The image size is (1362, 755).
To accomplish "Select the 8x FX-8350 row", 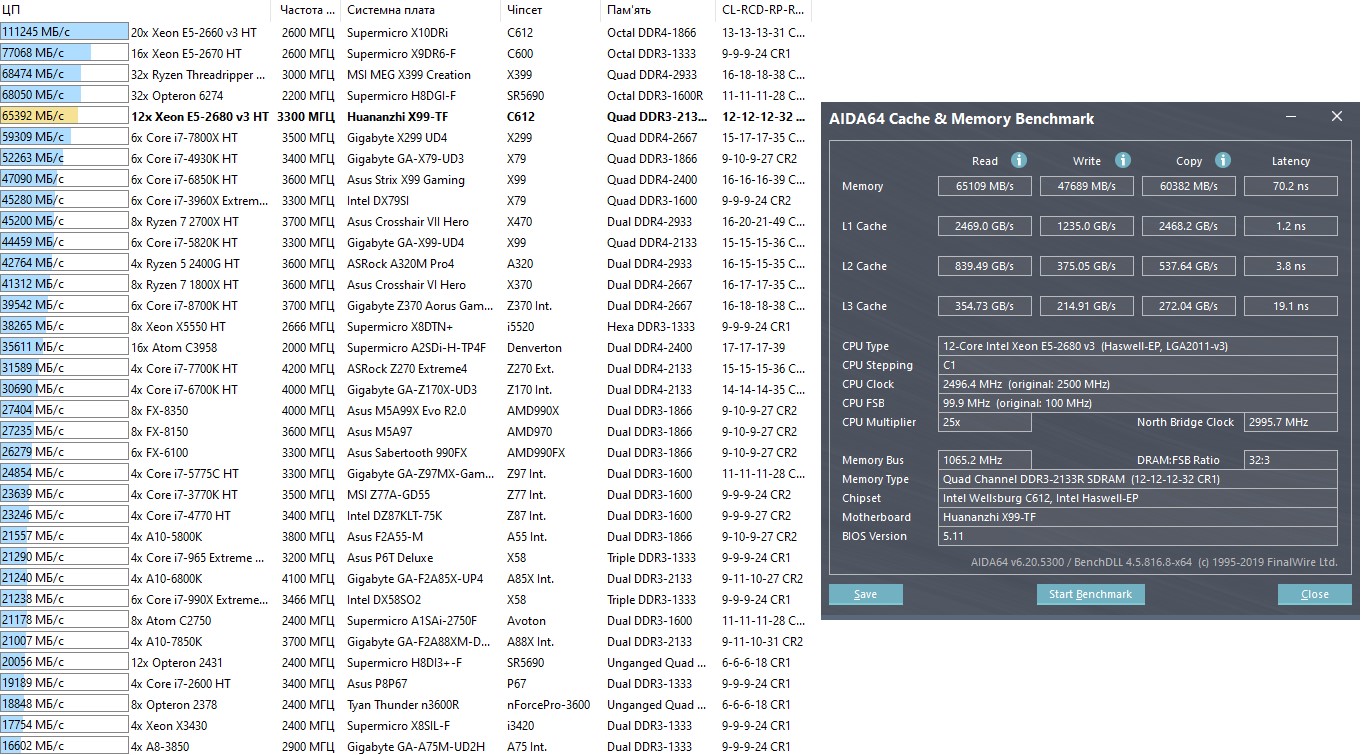I will 405,410.
